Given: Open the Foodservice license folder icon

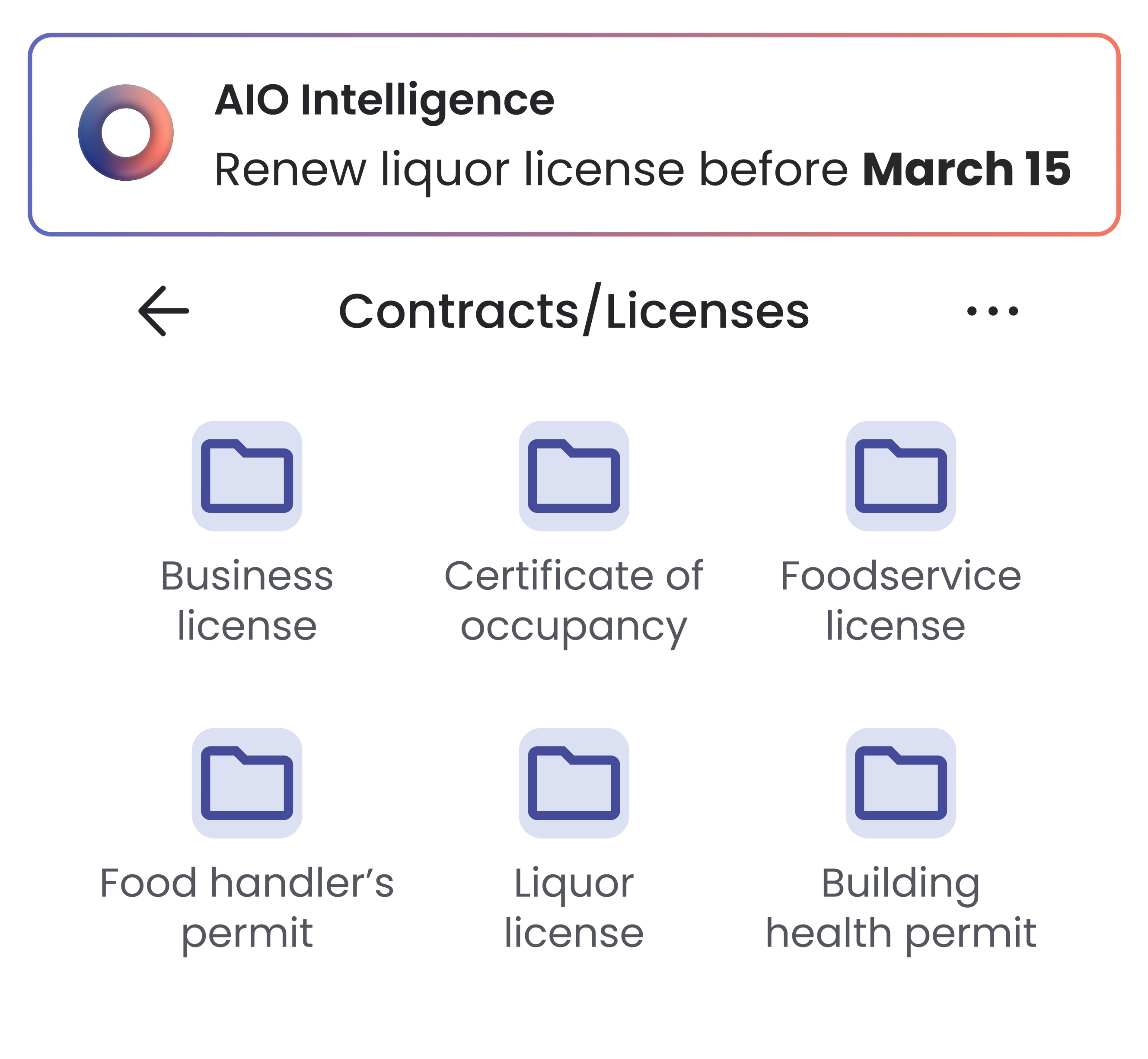Looking at the screenshot, I should click(900, 476).
